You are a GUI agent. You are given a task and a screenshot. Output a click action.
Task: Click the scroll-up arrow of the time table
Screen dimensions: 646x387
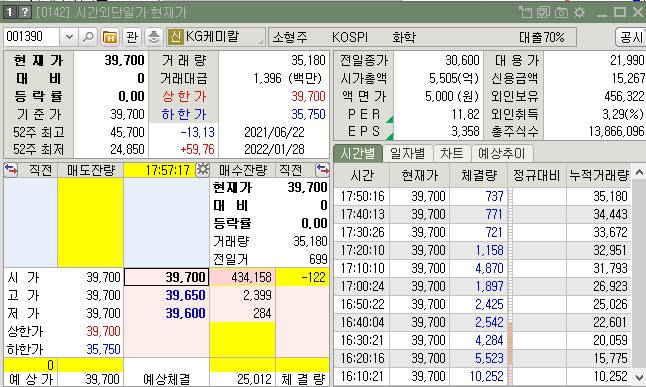point(639,172)
